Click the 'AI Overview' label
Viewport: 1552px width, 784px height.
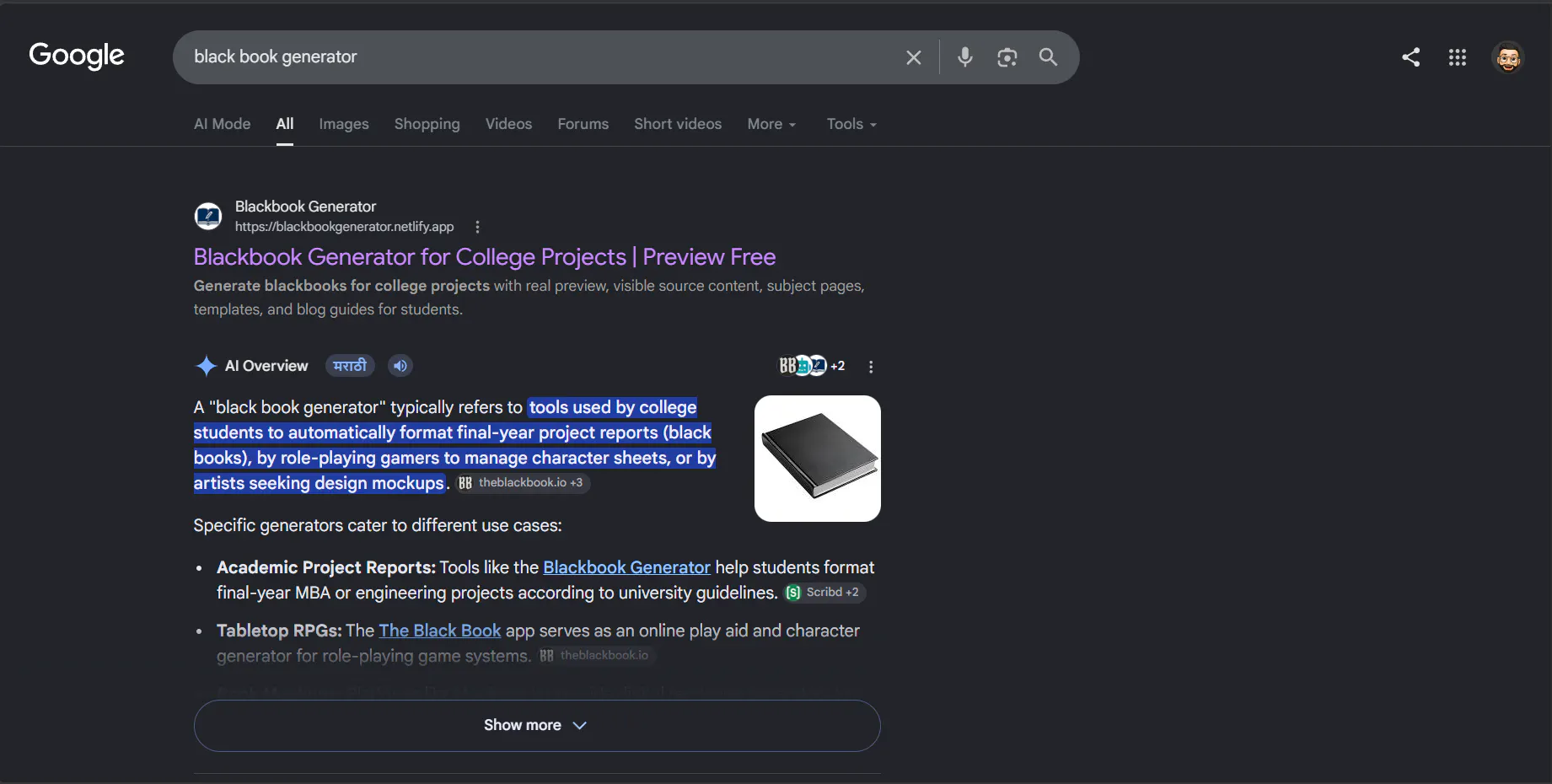[x=266, y=366]
